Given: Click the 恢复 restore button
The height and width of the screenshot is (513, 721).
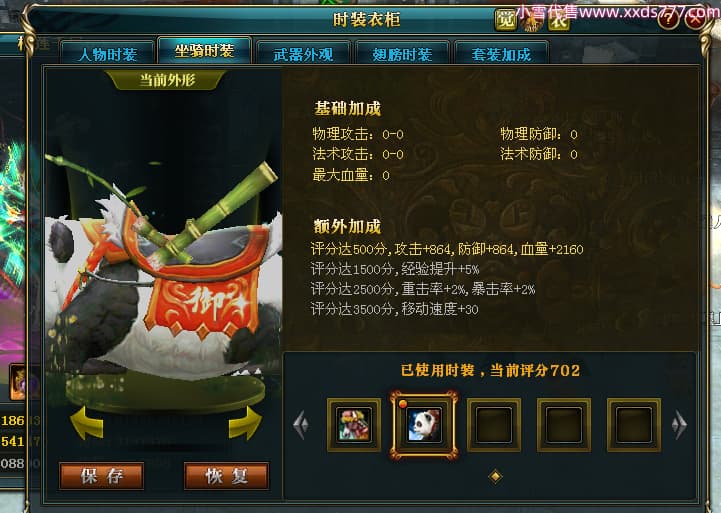Looking at the screenshot, I should [x=227, y=476].
